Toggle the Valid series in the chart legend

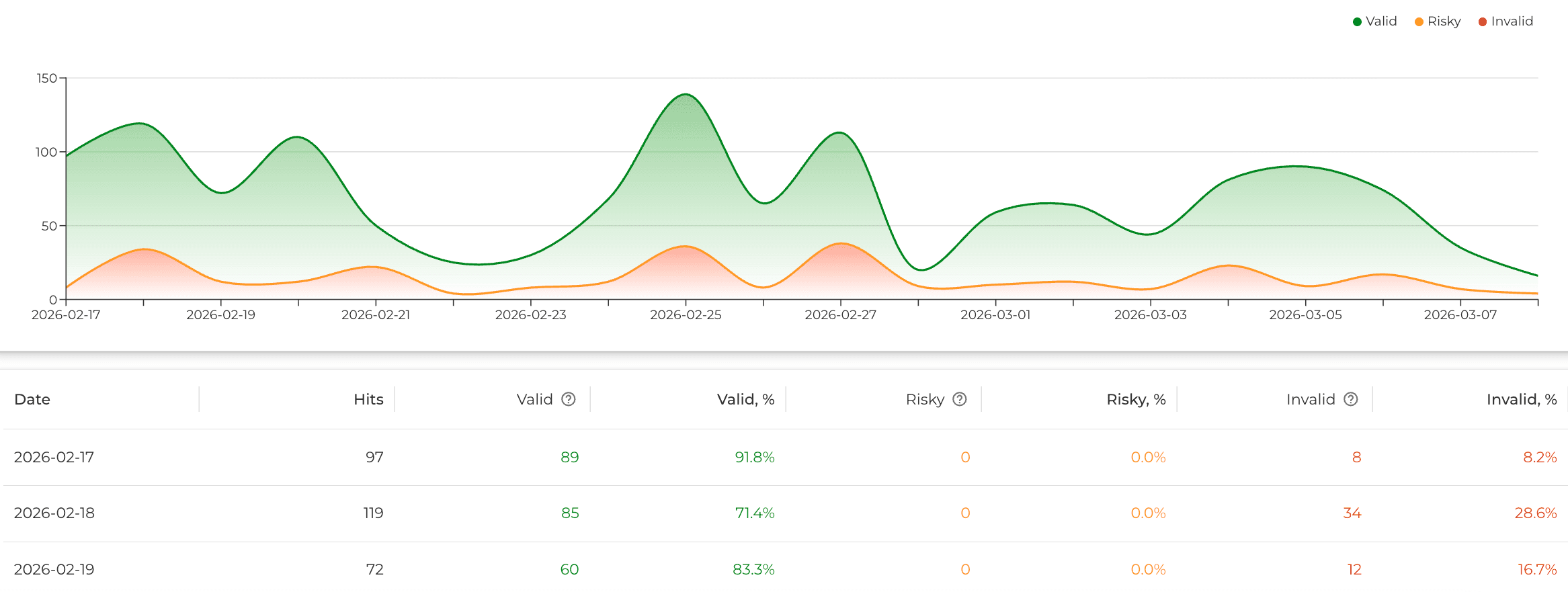1374,22
